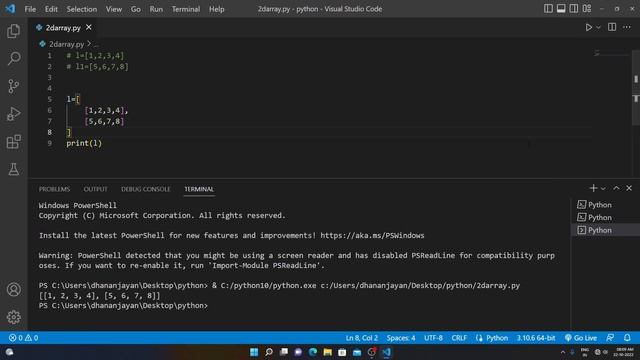The height and width of the screenshot is (360, 640).
Task: Open the Accounts menu icon
Action: (x=13, y=289)
